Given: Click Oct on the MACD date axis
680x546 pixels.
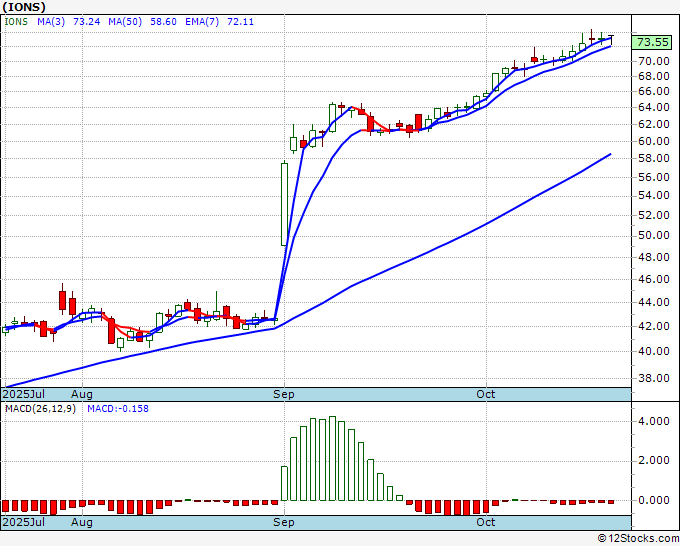Looking at the screenshot, I should [x=485, y=522].
